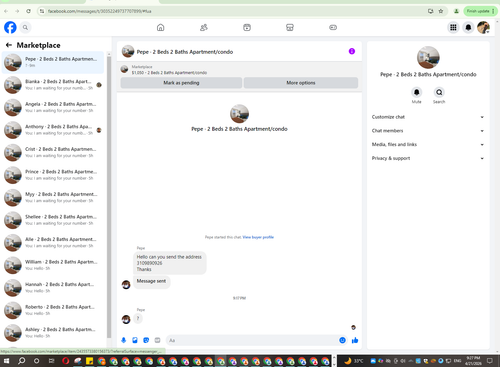500x367 pixels.
Task: Click the conversation list scrollbar
Action: pyautogui.click(x=109, y=197)
